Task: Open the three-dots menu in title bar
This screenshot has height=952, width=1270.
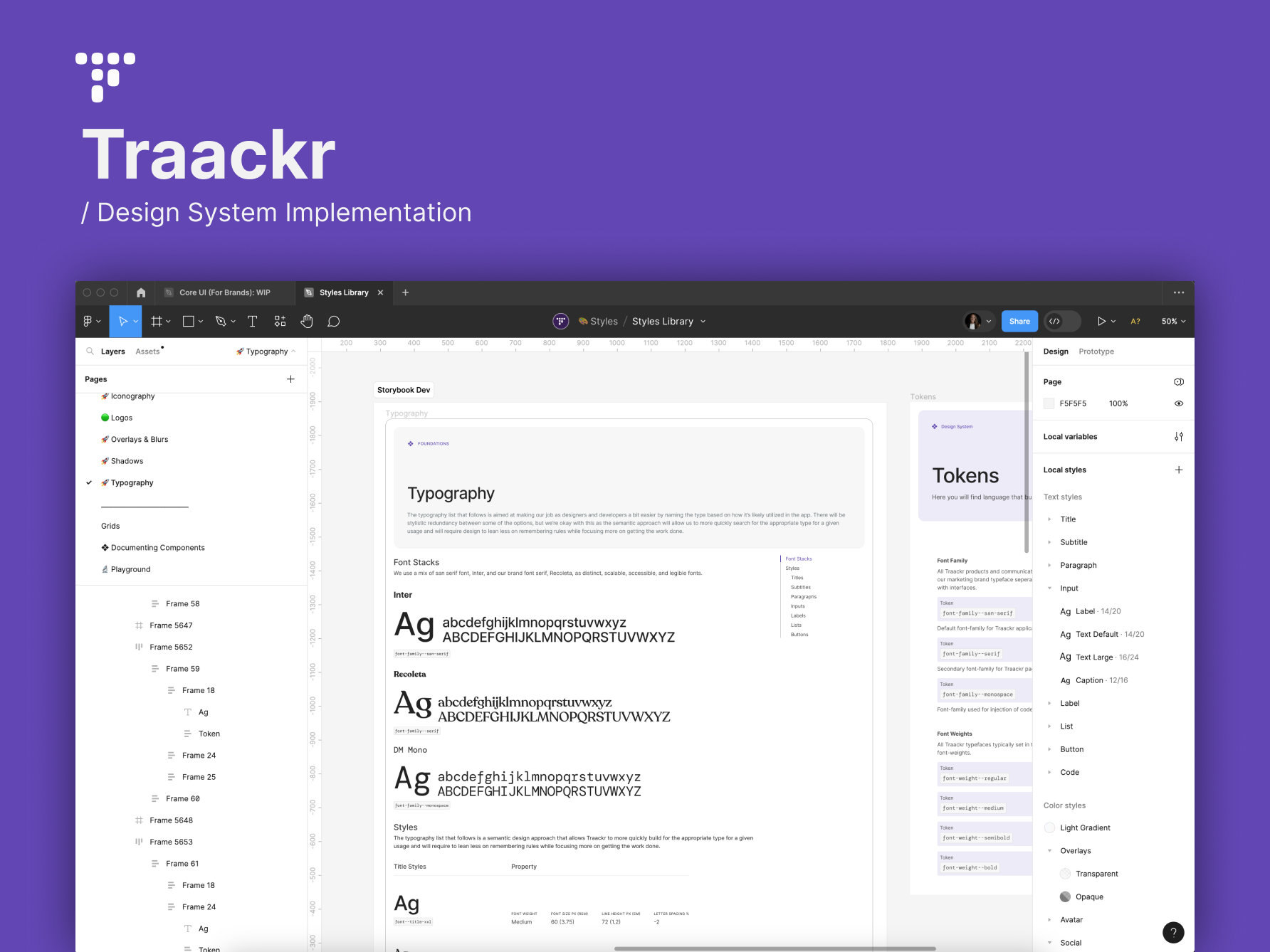Action: pyautogui.click(x=1179, y=292)
